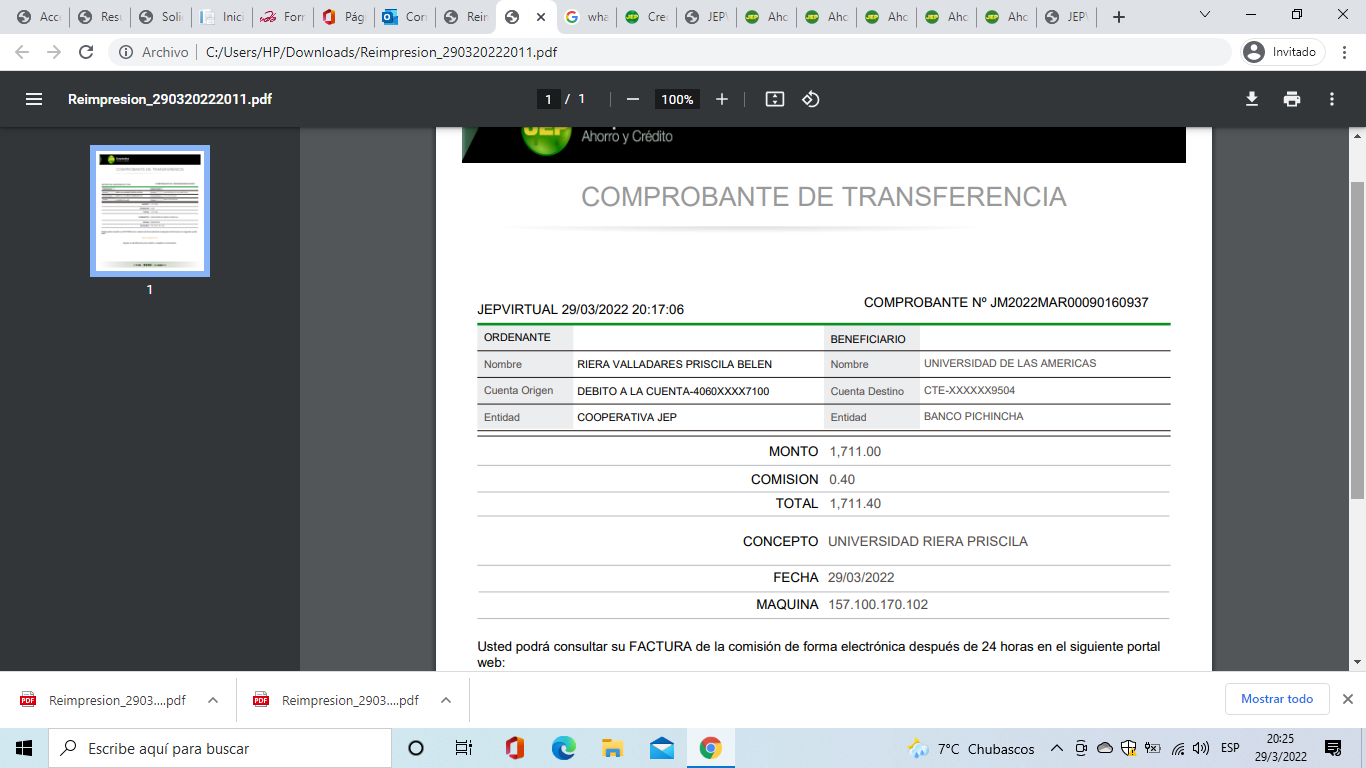The width and height of the screenshot is (1366, 768).
Task: Click the fit to page icon
Action: [774, 99]
